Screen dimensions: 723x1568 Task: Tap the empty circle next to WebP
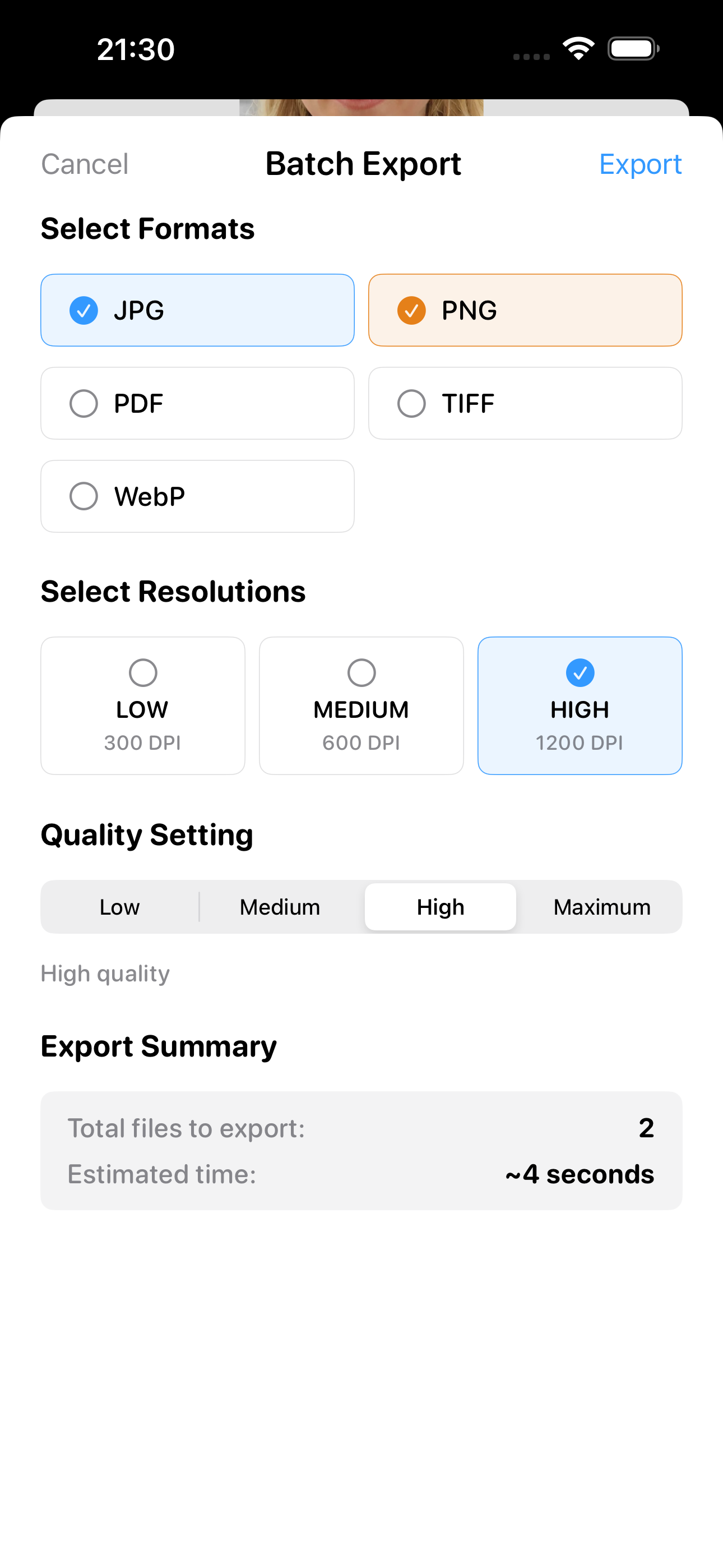click(x=84, y=497)
